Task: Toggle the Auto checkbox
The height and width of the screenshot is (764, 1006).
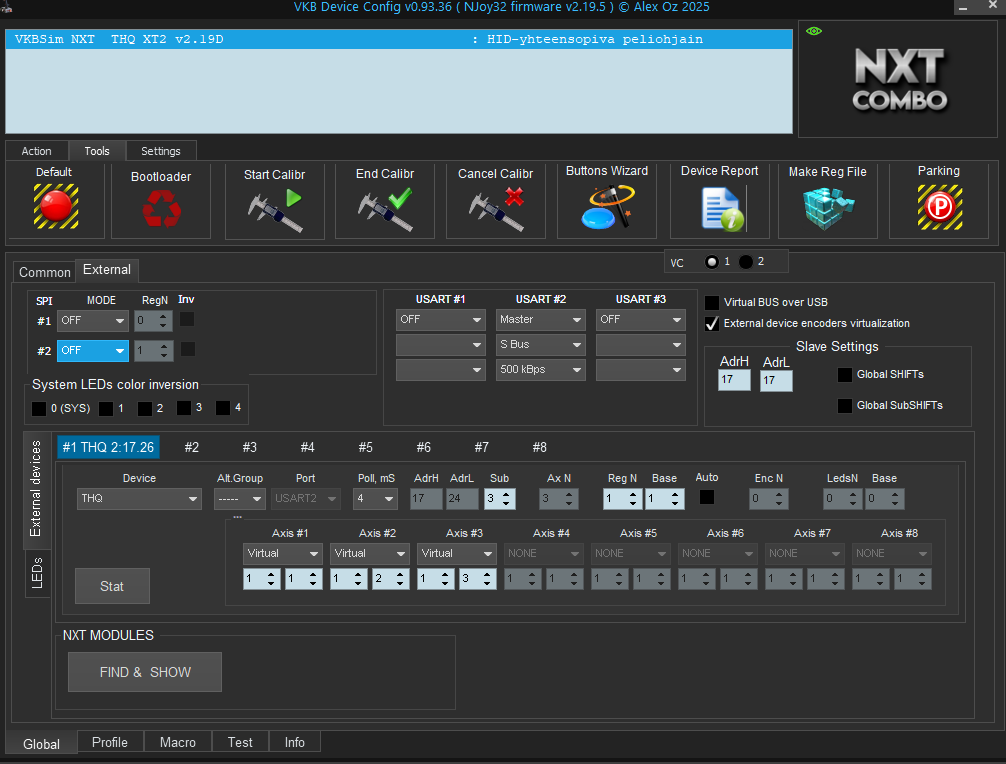Action: [706, 497]
